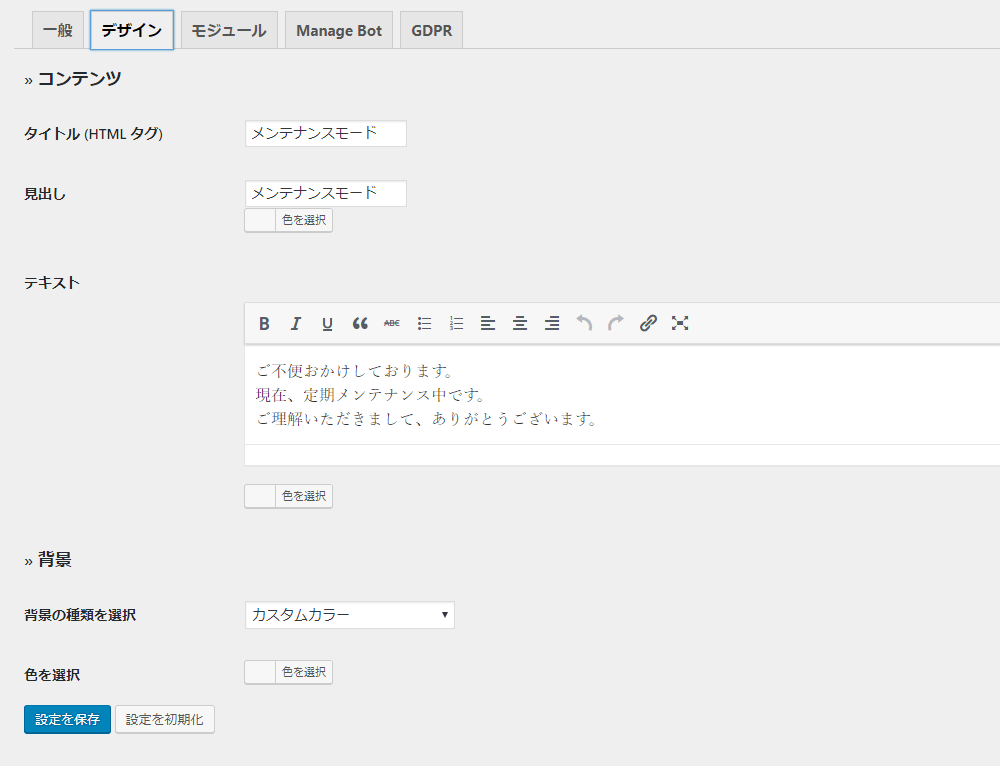Create a bulleted list

424,323
